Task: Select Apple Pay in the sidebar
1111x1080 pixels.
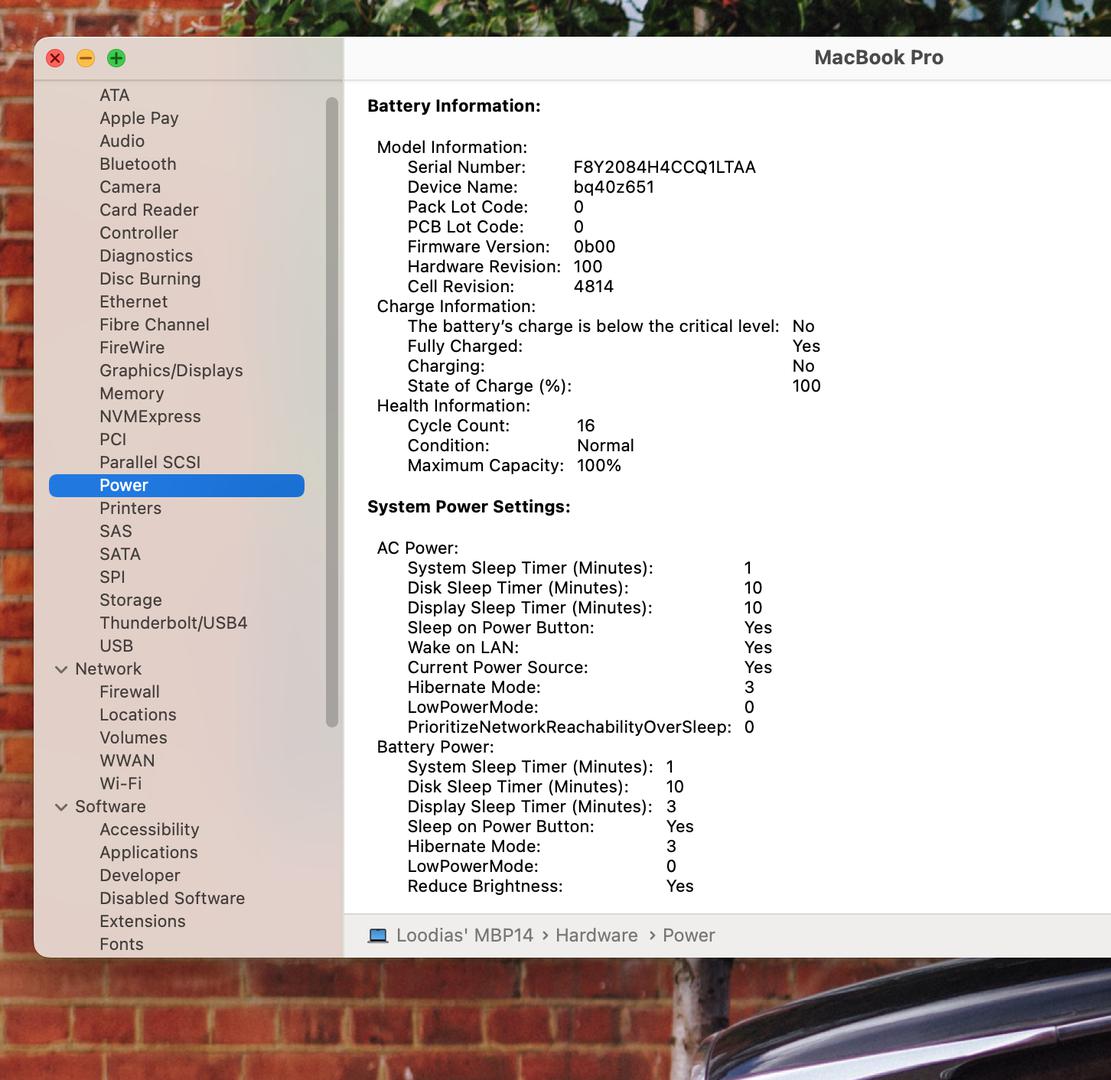Action: (139, 118)
